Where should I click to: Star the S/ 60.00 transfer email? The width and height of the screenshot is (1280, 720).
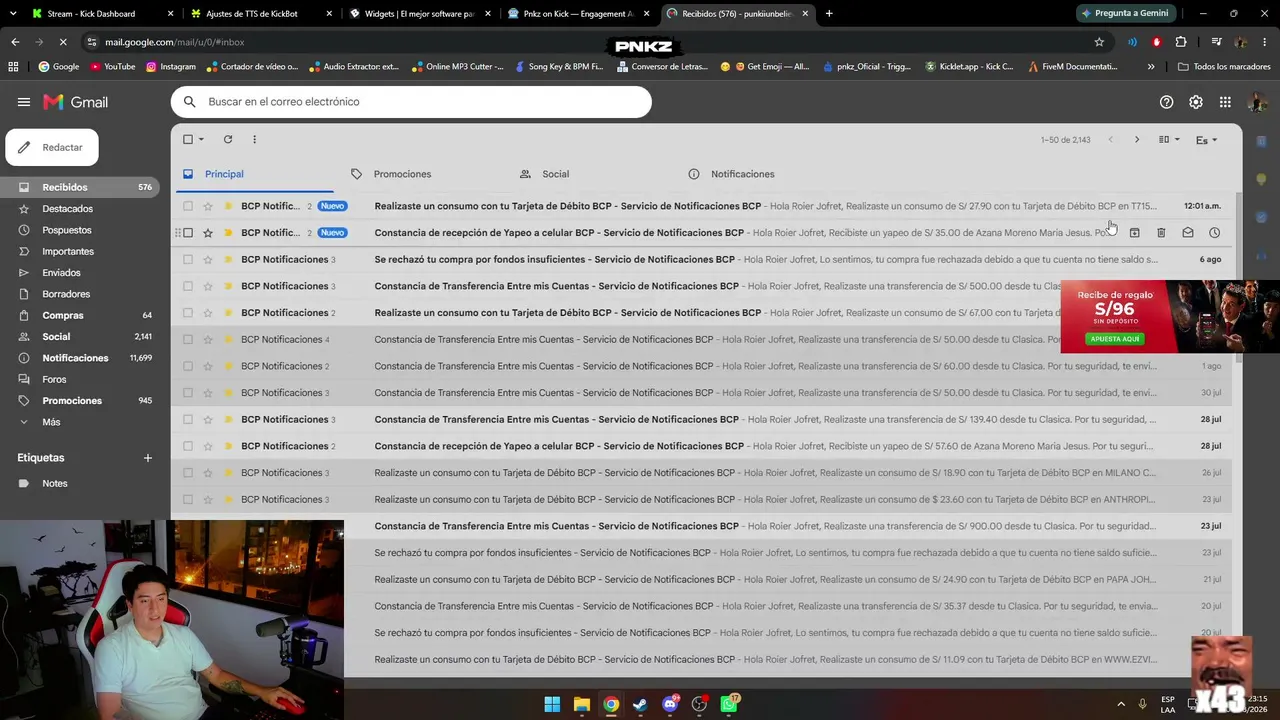[208, 366]
